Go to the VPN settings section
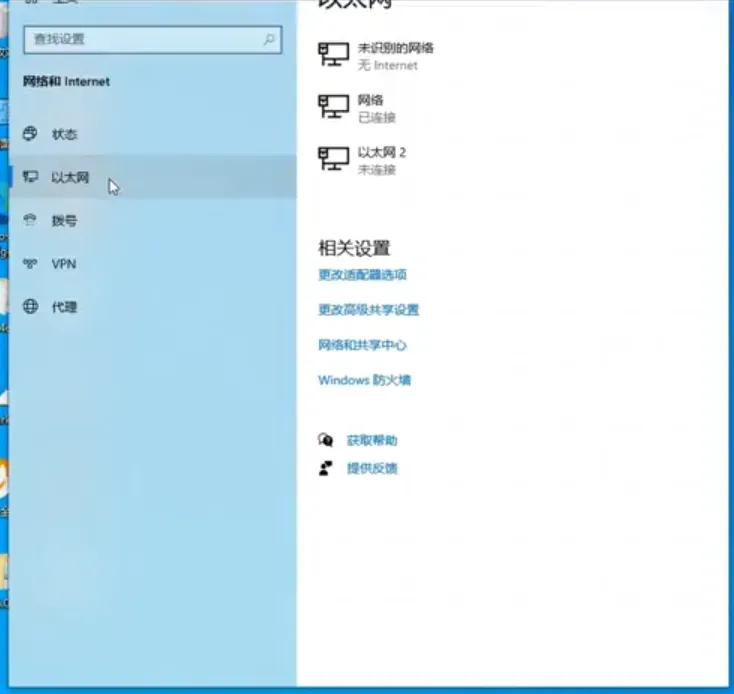This screenshot has width=734, height=694. pyautogui.click(x=63, y=264)
